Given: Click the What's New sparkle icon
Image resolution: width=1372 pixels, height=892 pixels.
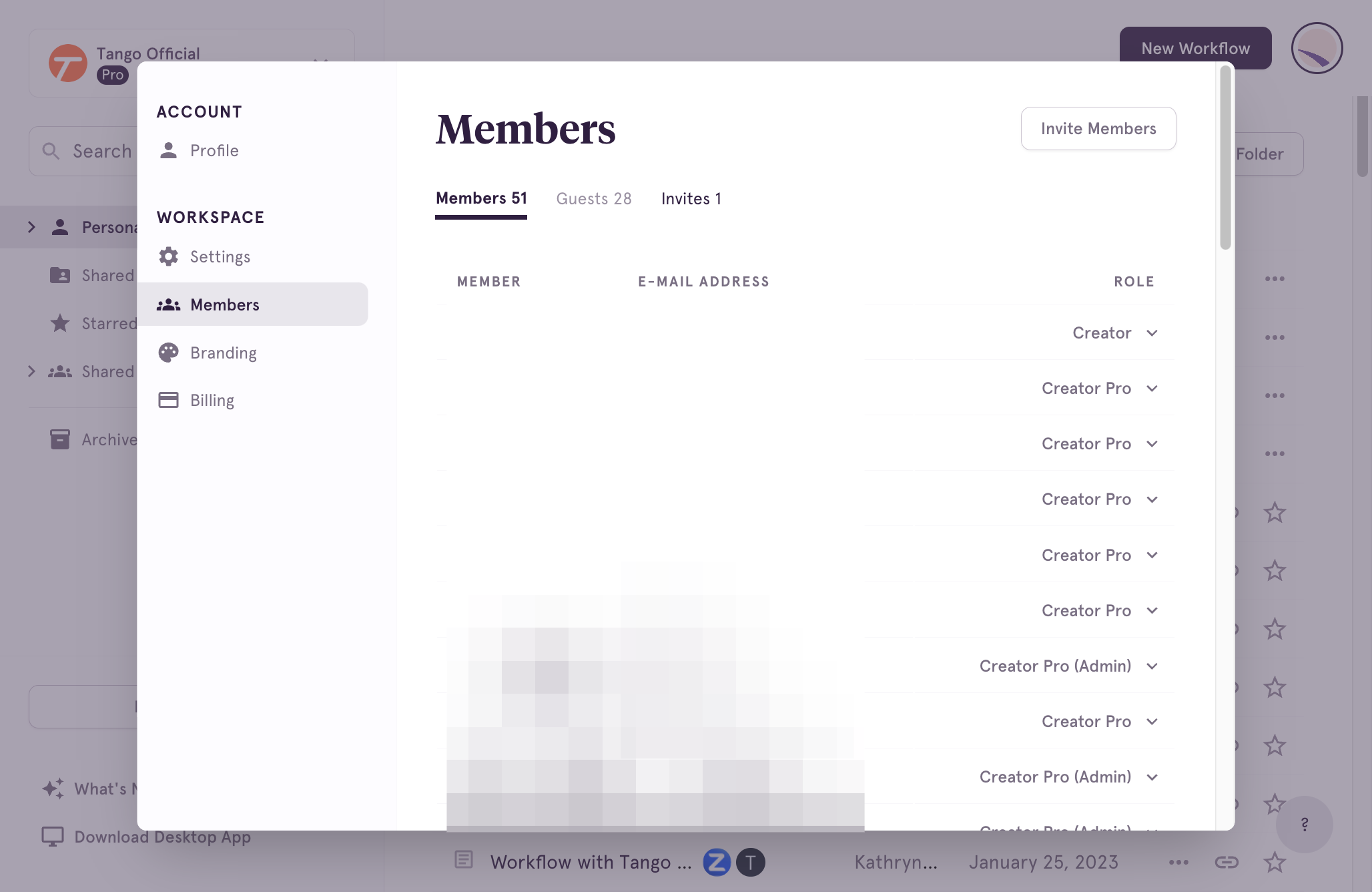Looking at the screenshot, I should (x=53, y=789).
